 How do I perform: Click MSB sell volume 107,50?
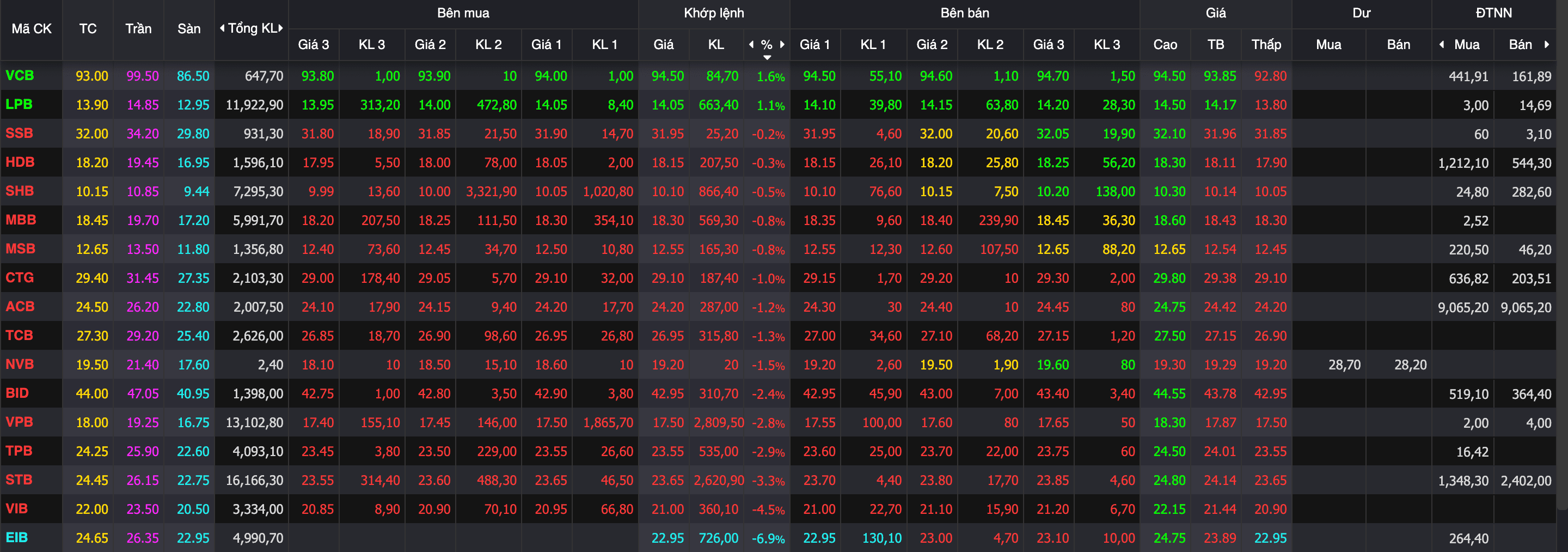(999, 249)
